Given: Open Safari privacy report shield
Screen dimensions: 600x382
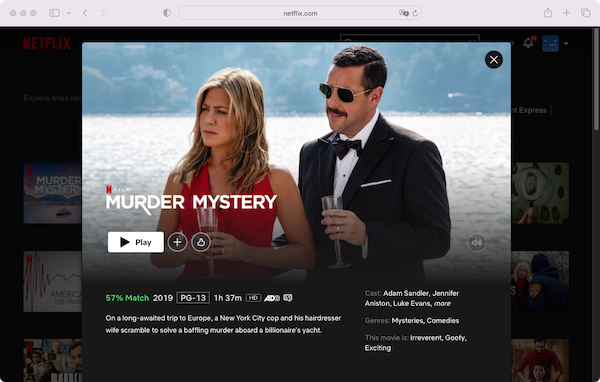Looking at the screenshot, I should point(167,13).
